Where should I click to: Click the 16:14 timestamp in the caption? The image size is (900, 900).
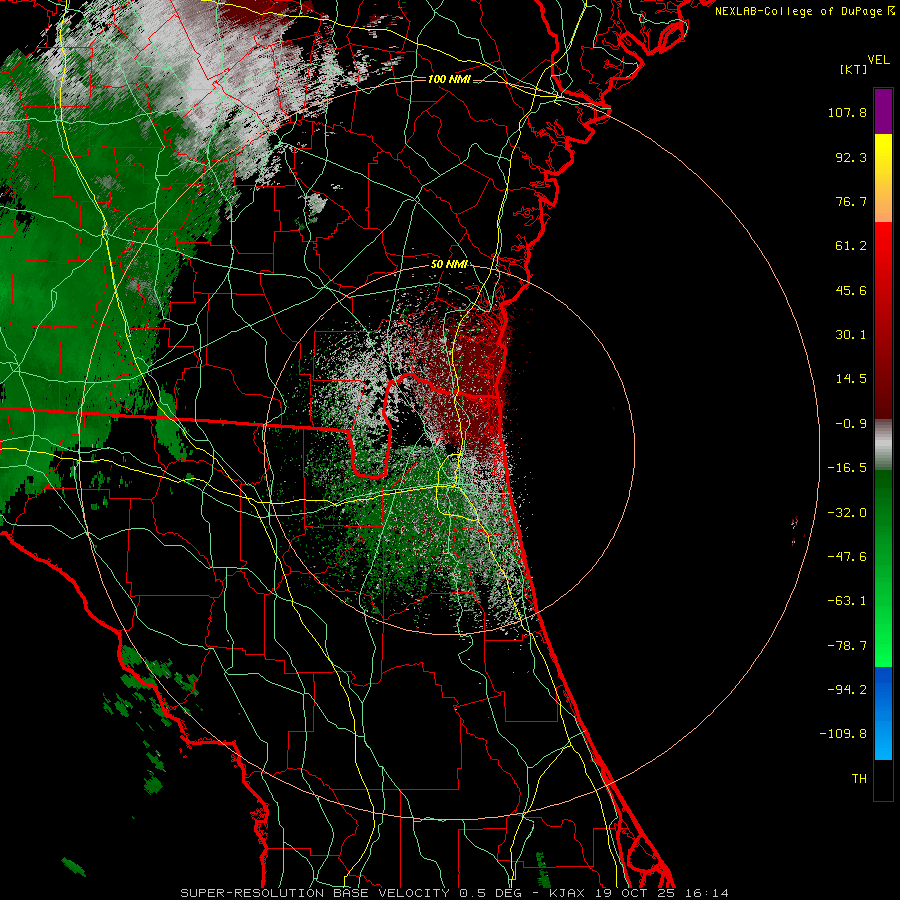(707, 893)
